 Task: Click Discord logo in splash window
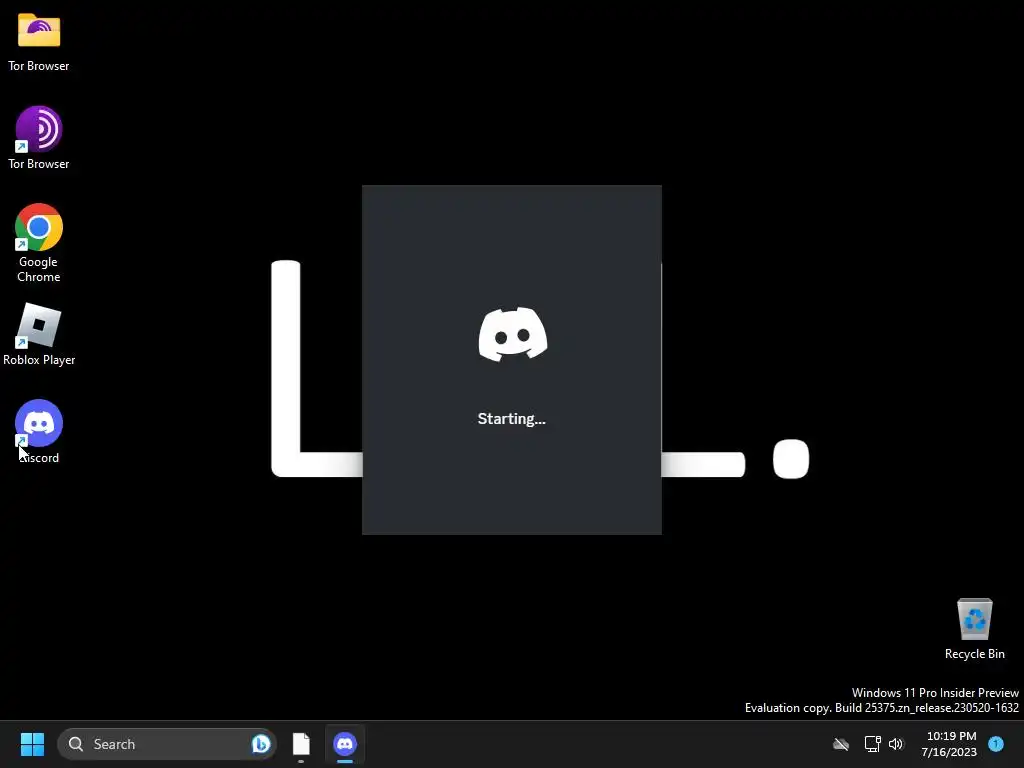point(513,334)
